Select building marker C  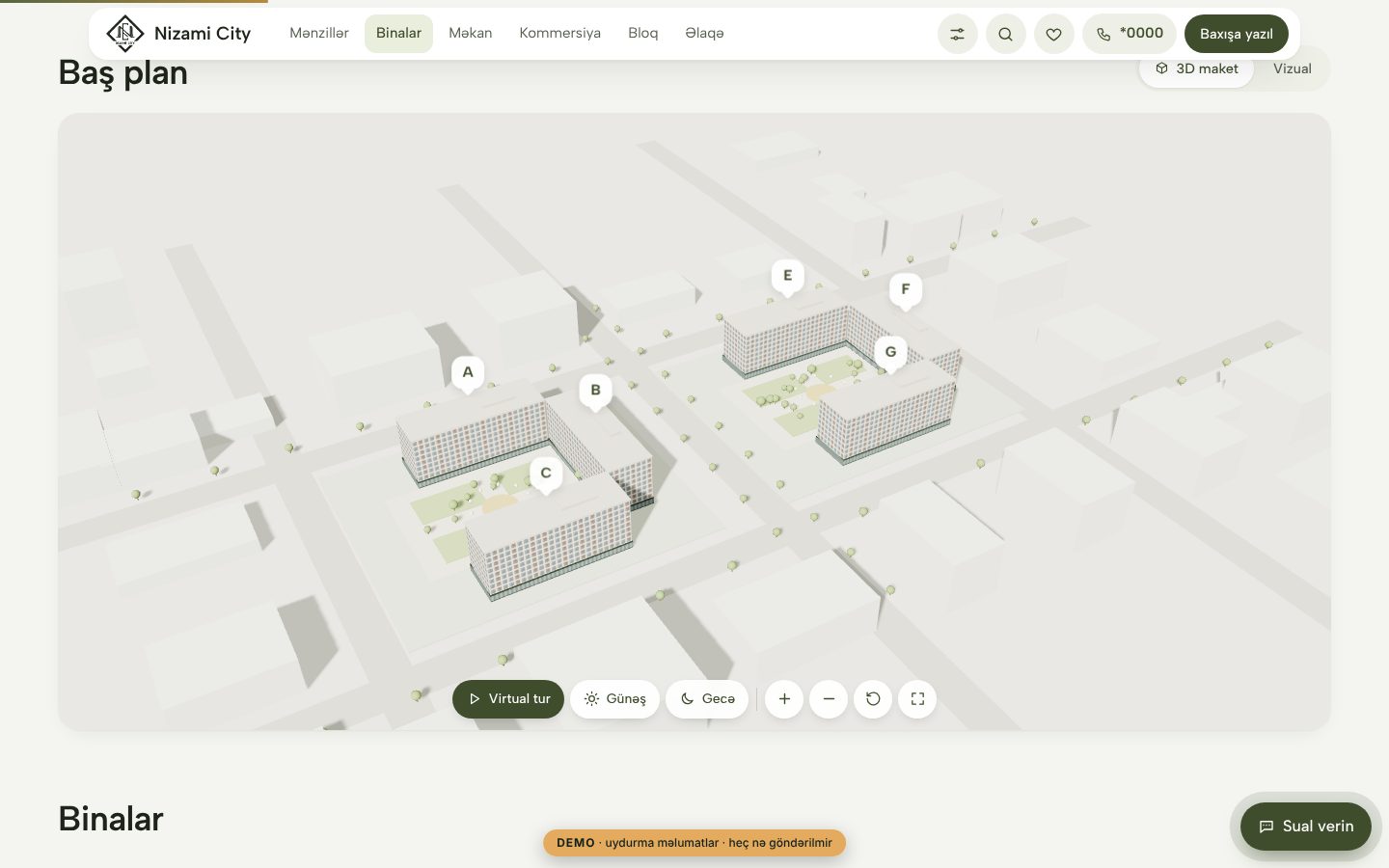pyautogui.click(x=546, y=475)
